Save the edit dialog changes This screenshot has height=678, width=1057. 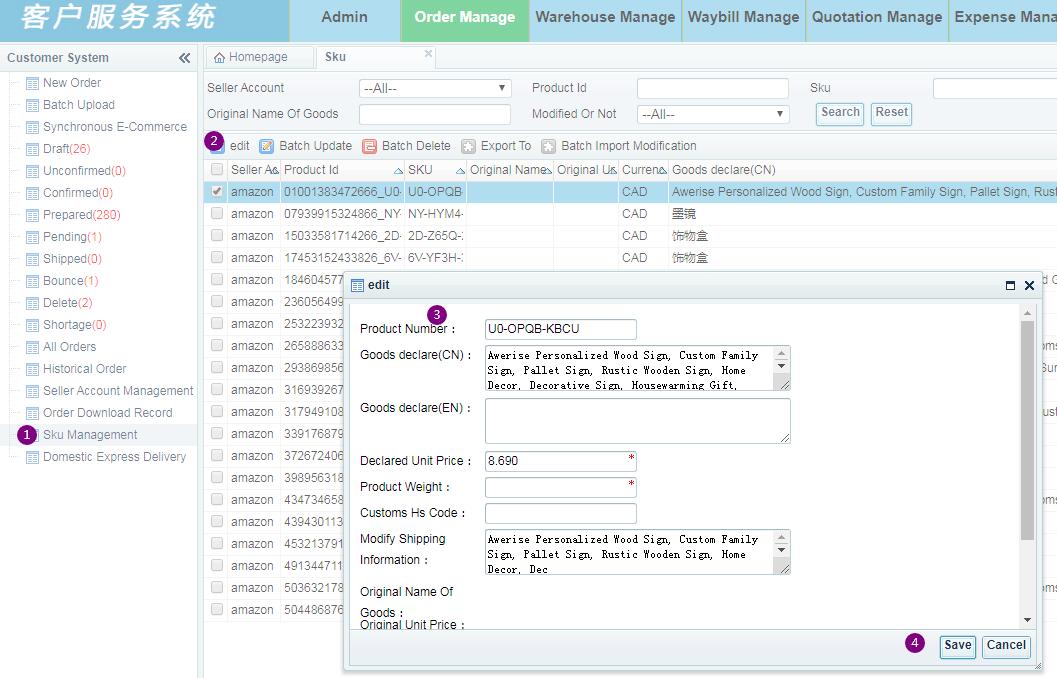957,646
